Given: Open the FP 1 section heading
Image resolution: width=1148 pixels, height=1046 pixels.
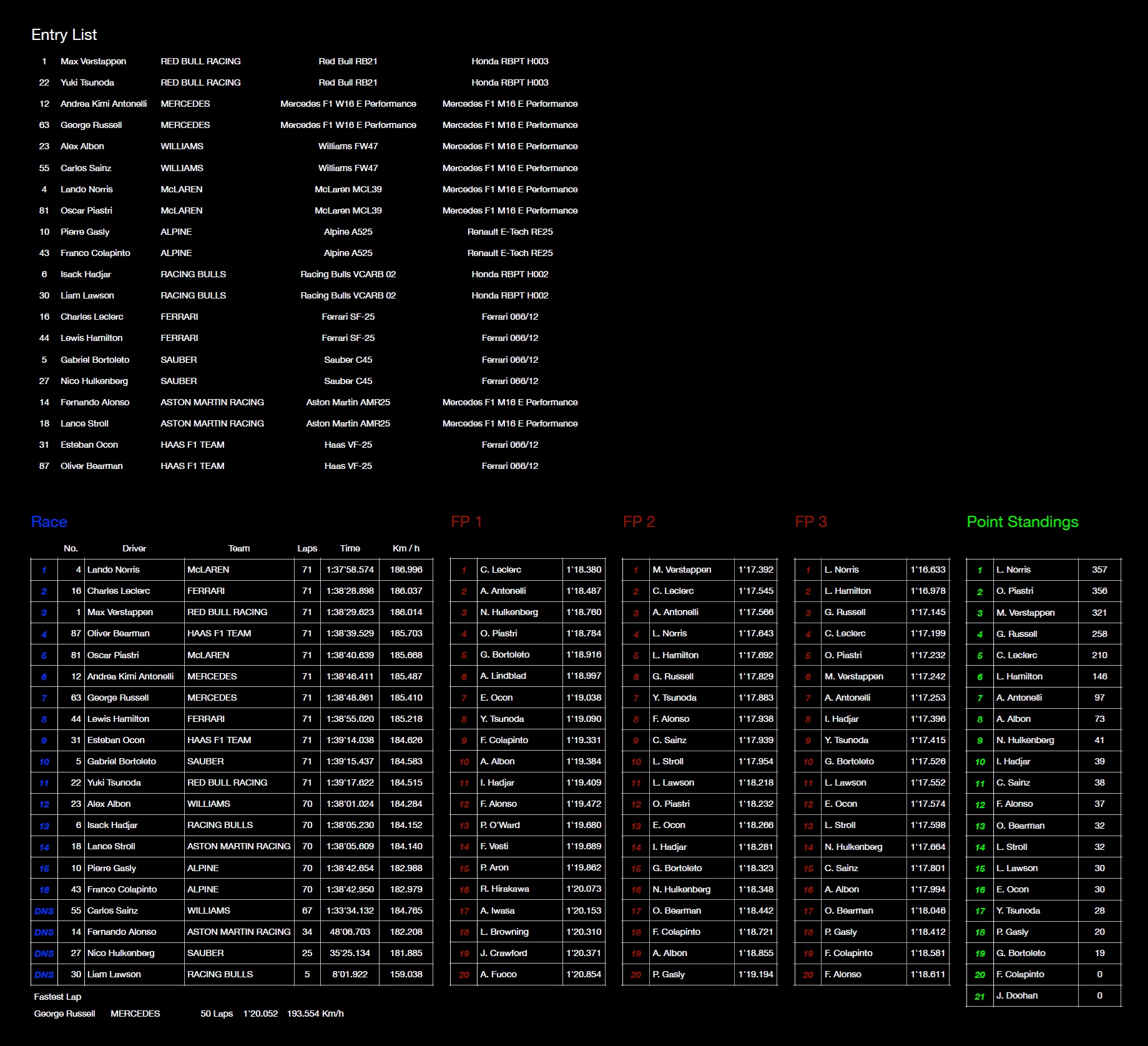Looking at the screenshot, I should [x=466, y=522].
